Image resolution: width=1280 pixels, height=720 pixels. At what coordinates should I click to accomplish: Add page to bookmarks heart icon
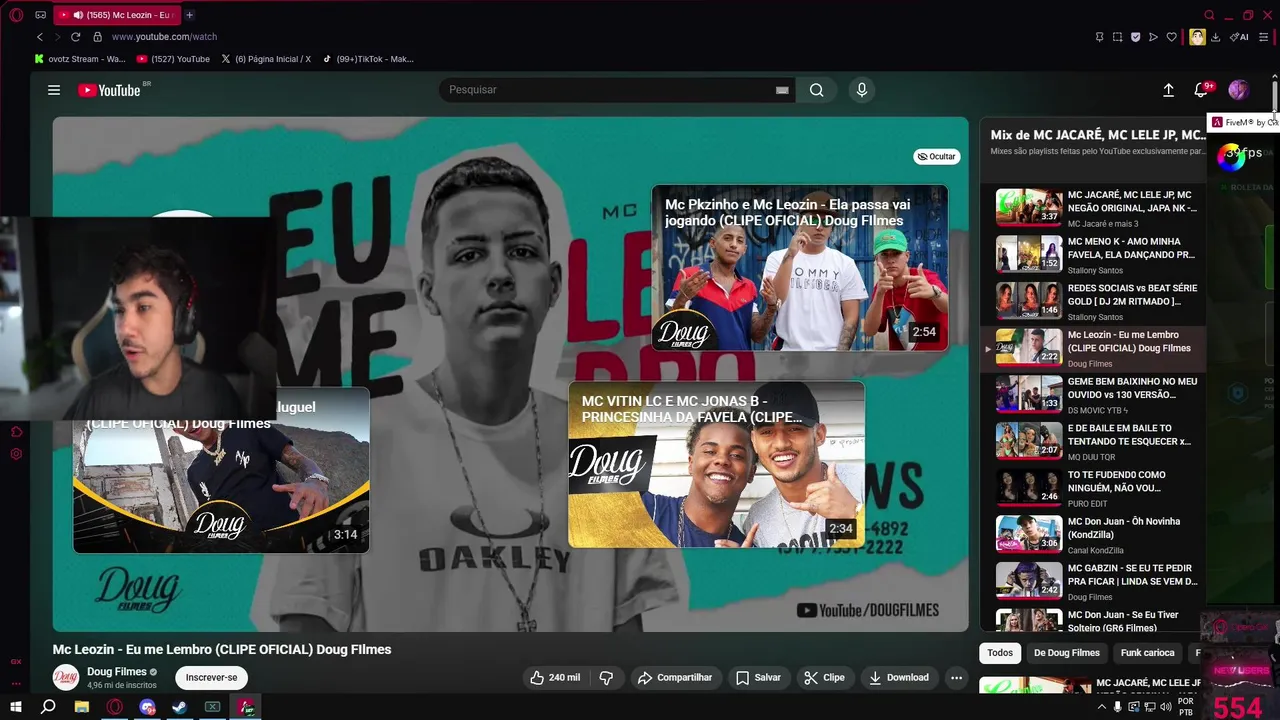(x=1171, y=37)
